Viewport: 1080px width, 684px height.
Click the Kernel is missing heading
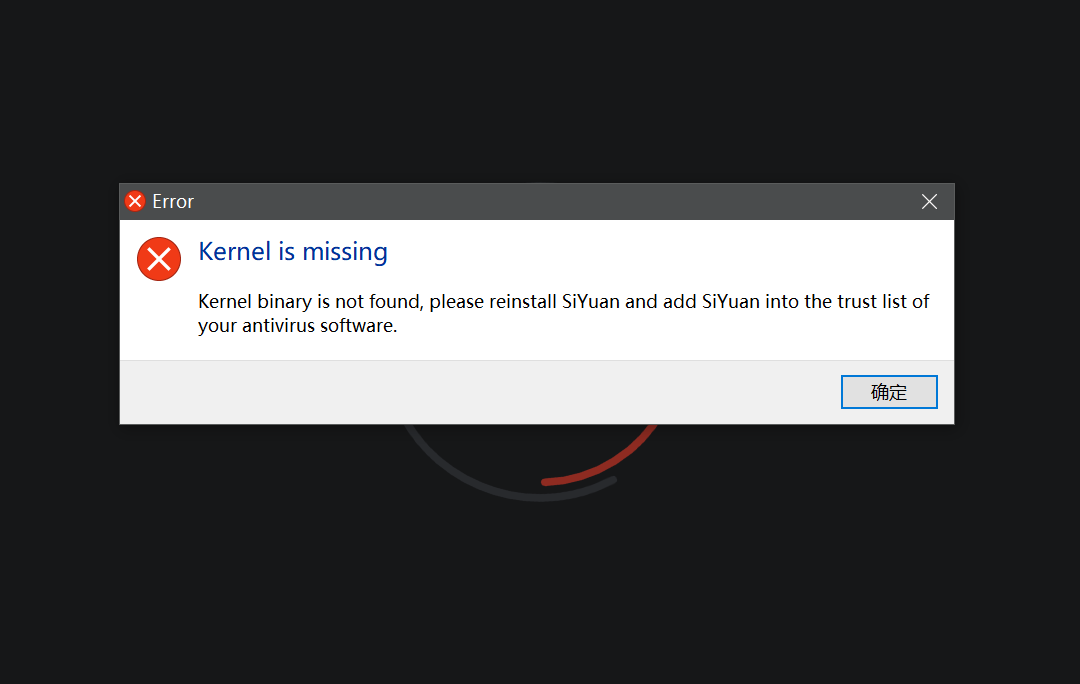click(292, 251)
